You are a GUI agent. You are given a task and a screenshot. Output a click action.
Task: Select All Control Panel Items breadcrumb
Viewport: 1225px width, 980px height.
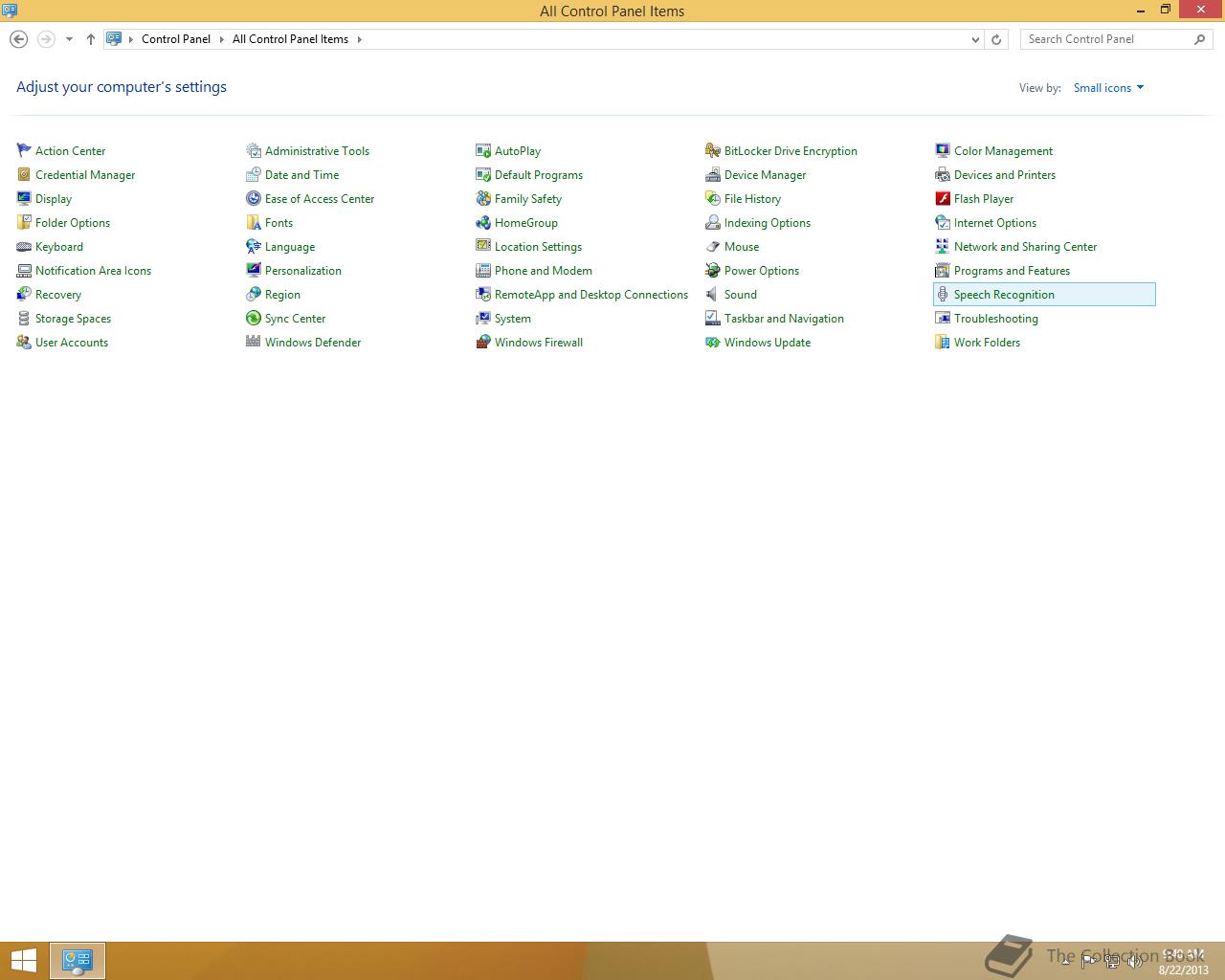pos(290,39)
